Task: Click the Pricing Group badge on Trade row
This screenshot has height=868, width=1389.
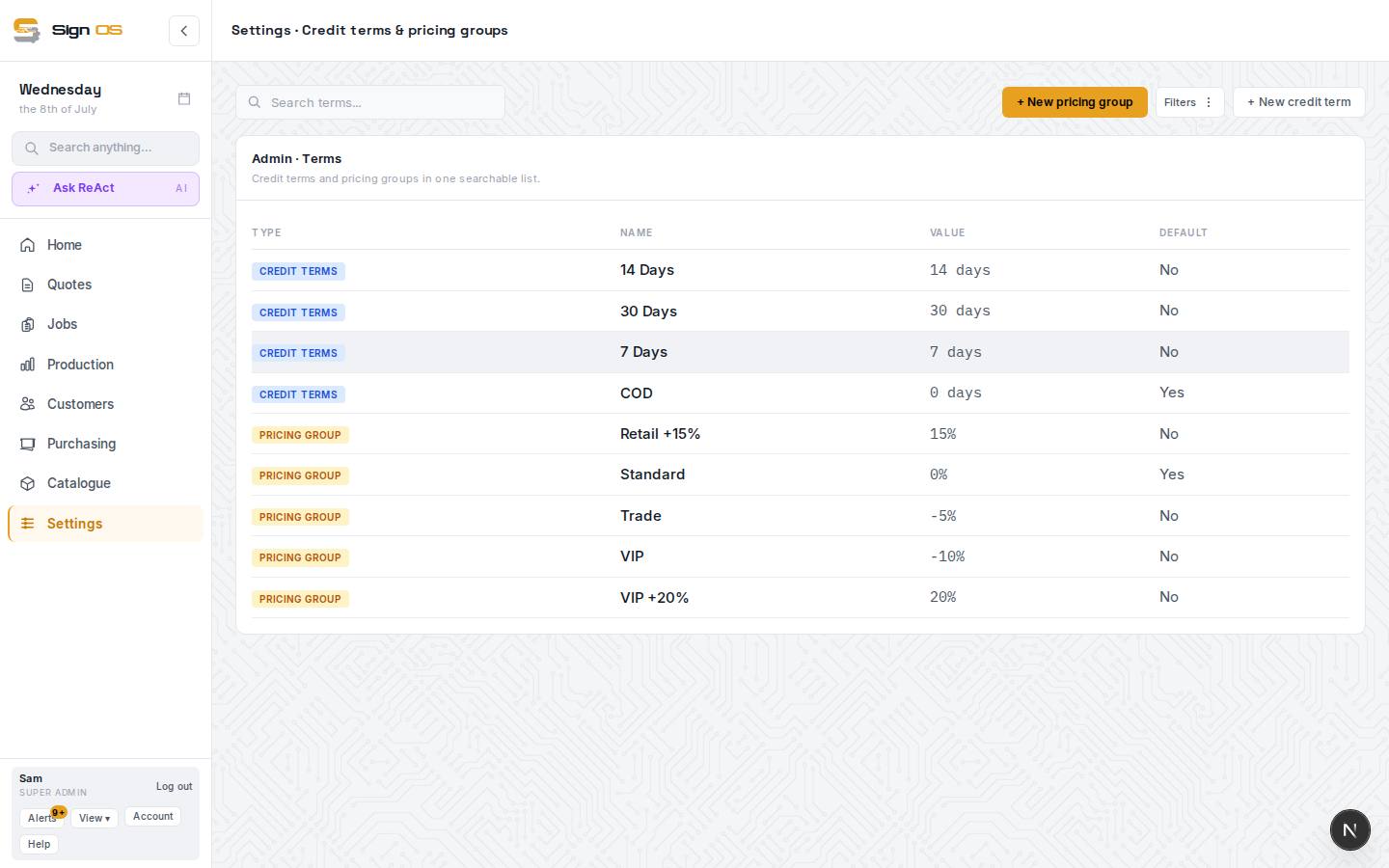Action: point(300,517)
